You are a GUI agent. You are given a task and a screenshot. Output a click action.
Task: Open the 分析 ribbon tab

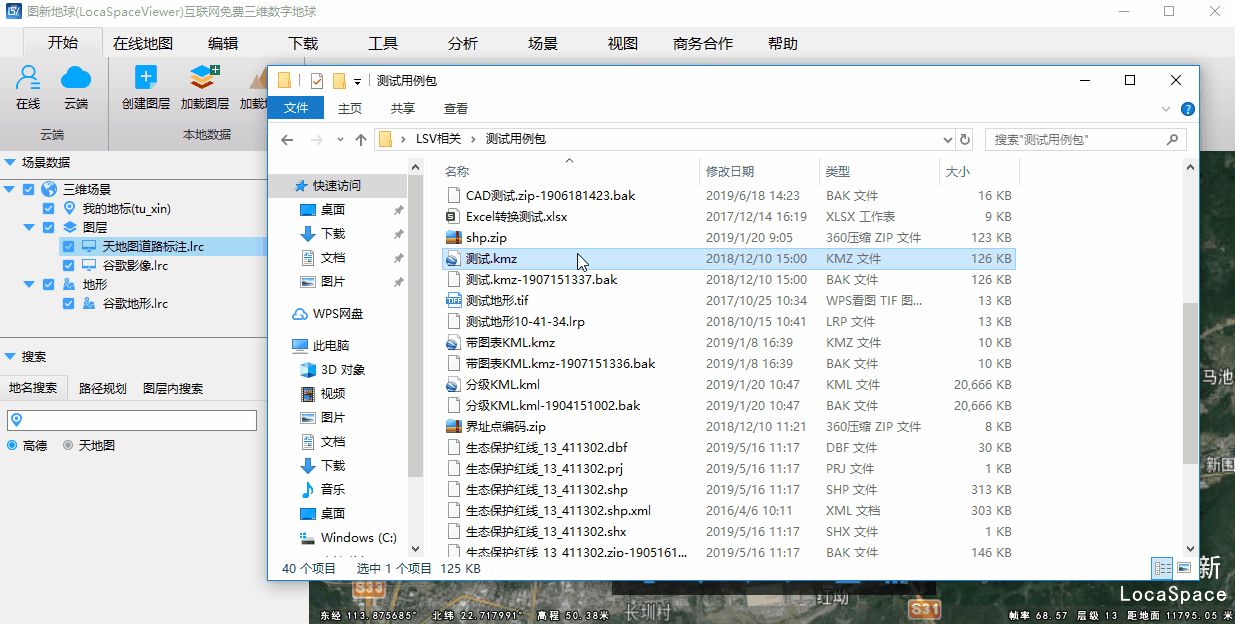463,43
